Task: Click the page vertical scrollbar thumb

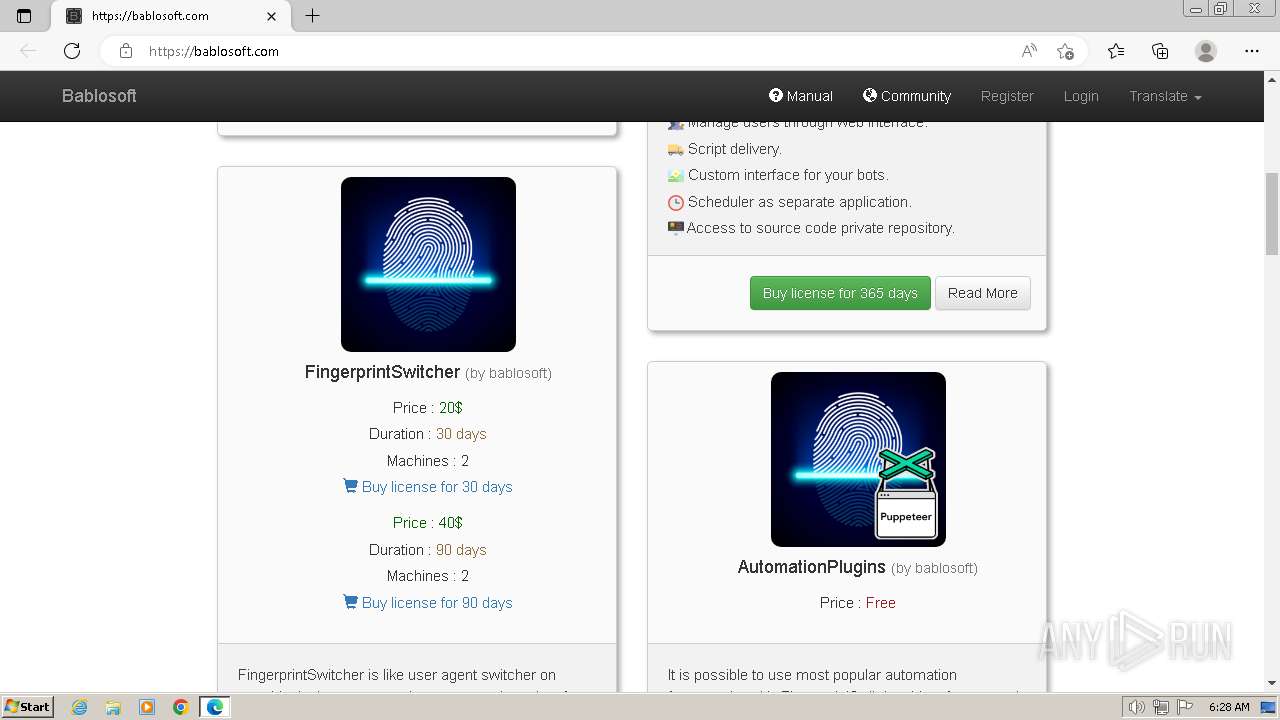Action: [x=1271, y=213]
